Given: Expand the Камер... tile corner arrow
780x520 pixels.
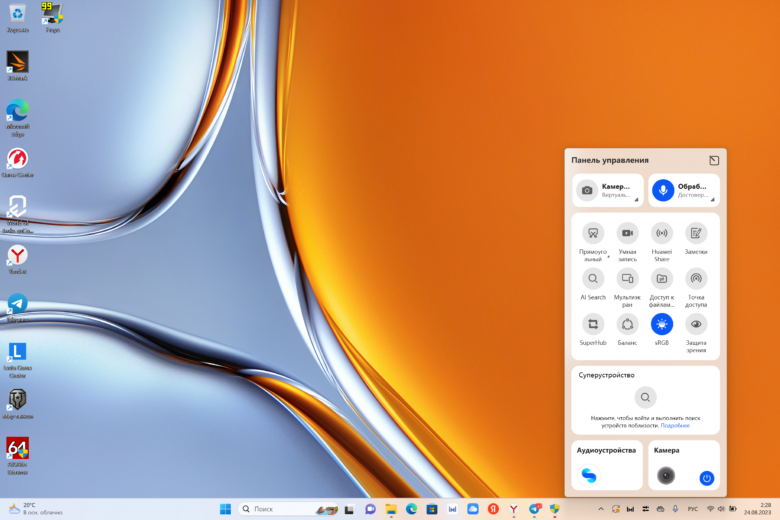Looking at the screenshot, I should click(636, 200).
